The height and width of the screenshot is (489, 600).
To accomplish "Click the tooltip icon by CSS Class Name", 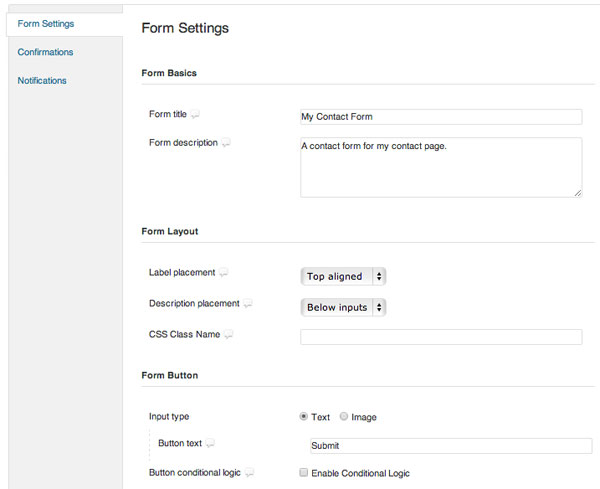I will click(228, 334).
